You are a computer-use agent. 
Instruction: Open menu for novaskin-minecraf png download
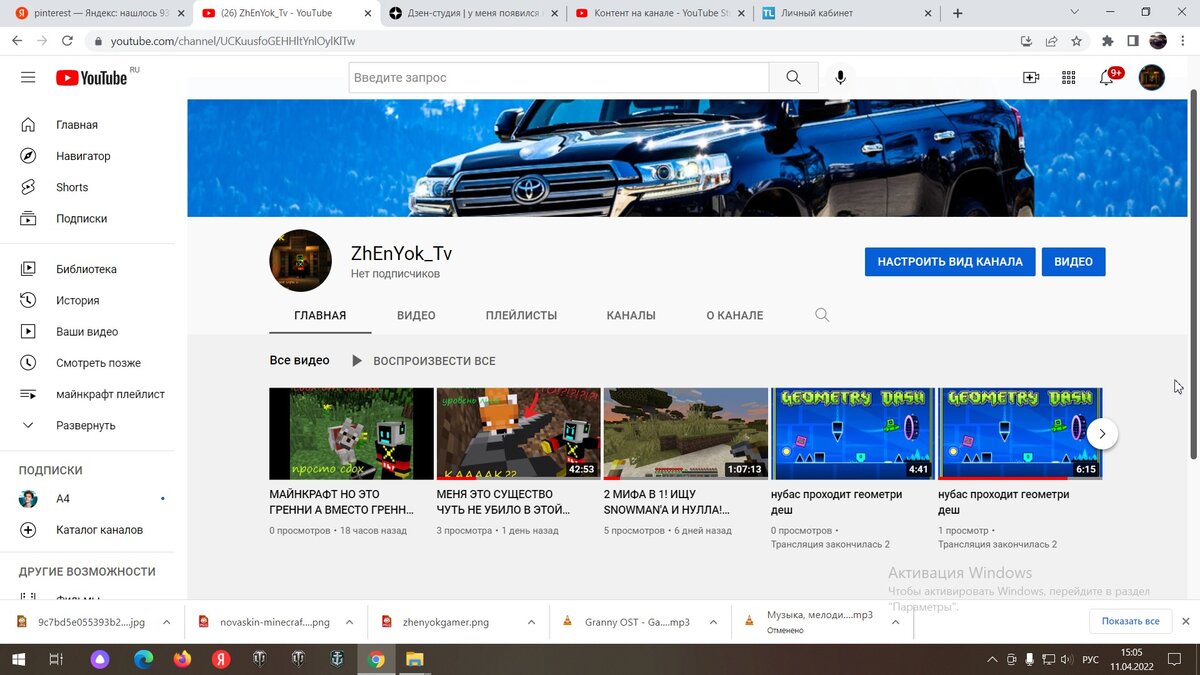tap(349, 622)
